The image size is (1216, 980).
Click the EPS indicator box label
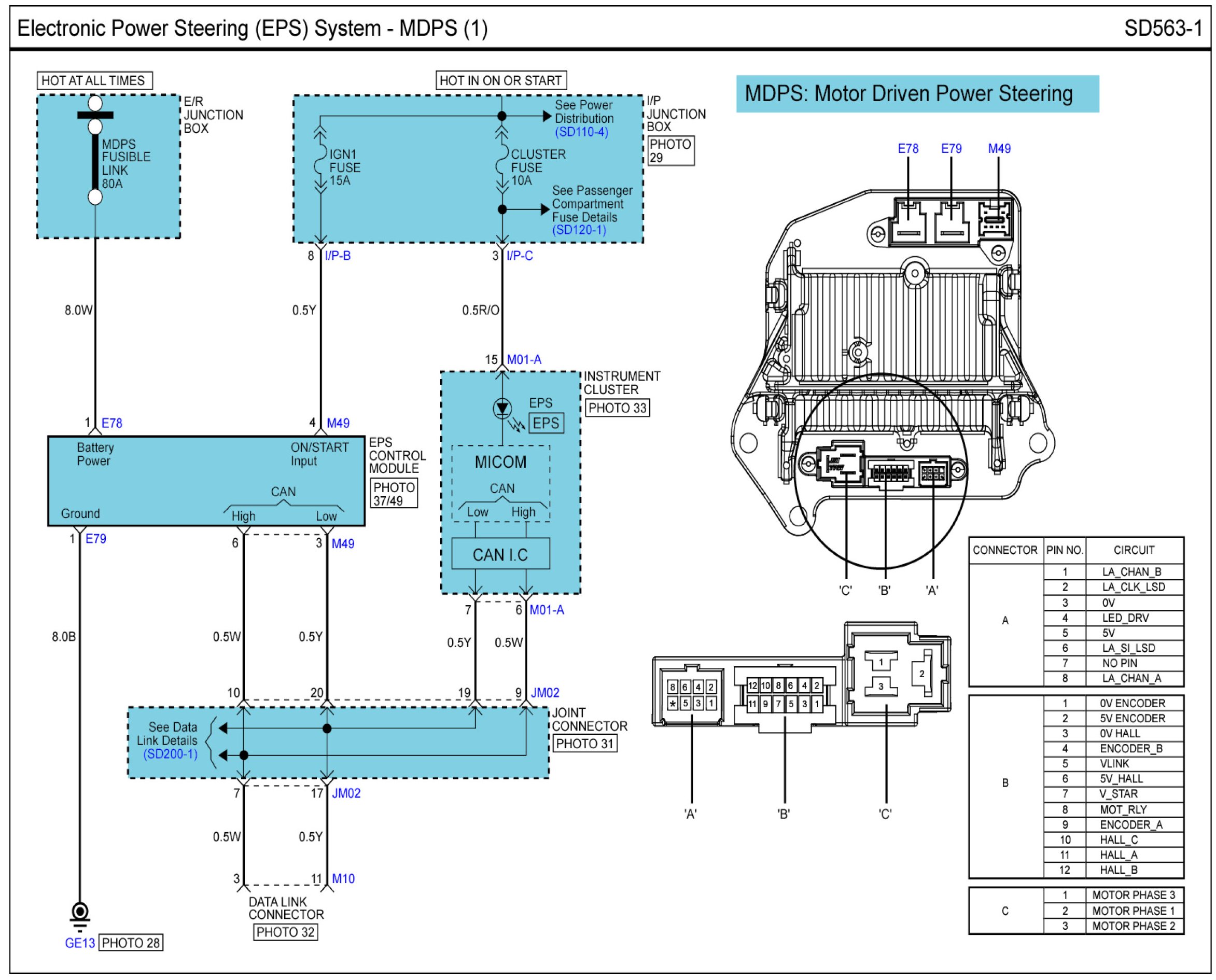click(546, 424)
